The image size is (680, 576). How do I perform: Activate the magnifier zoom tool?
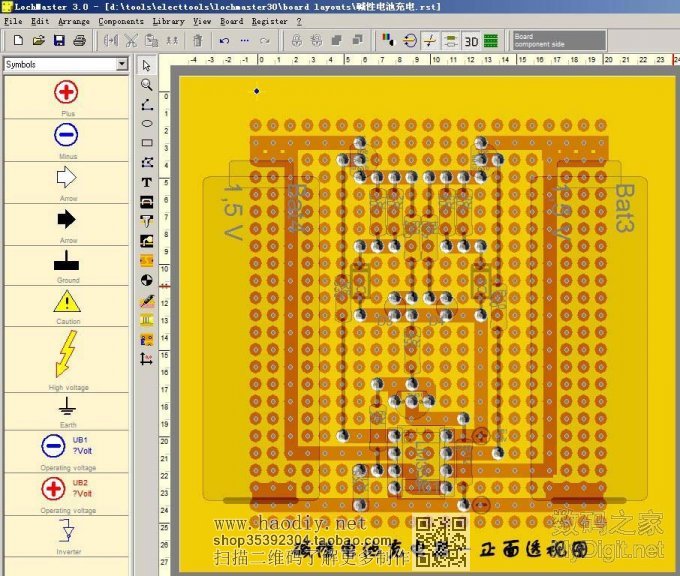147,85
